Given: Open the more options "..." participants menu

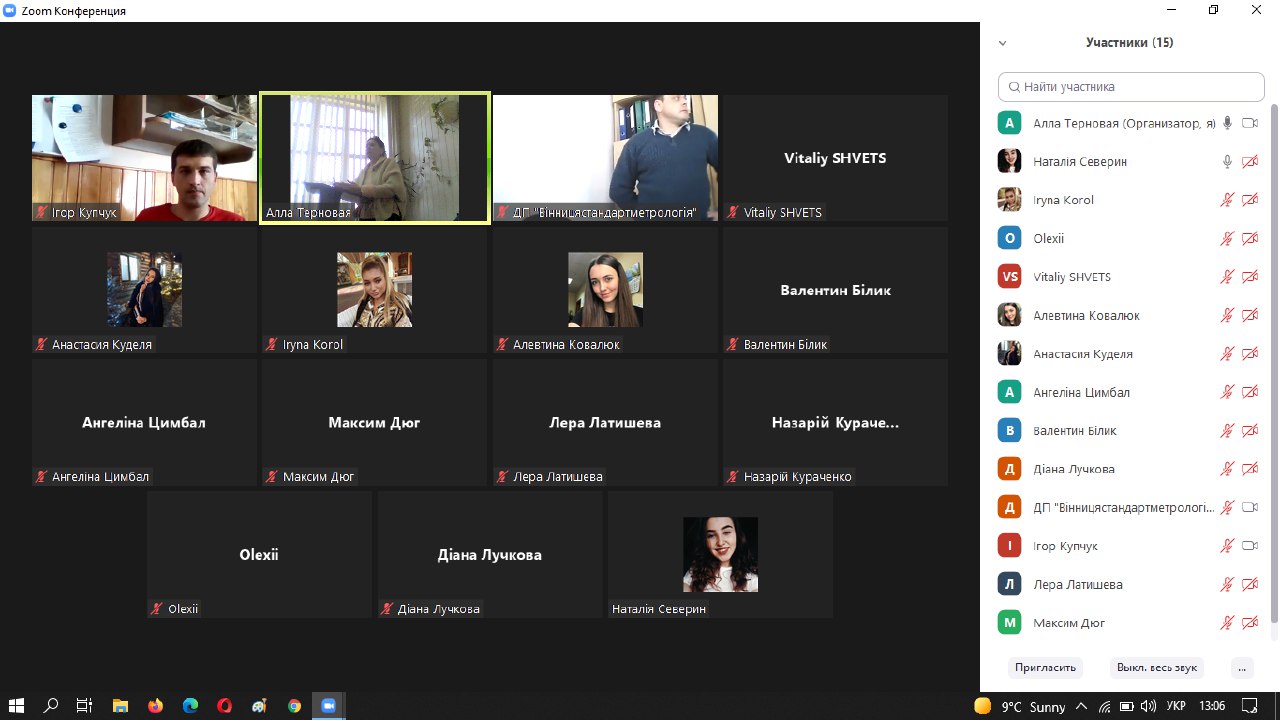Looking at the screenshot, I should pos(1242,667).
